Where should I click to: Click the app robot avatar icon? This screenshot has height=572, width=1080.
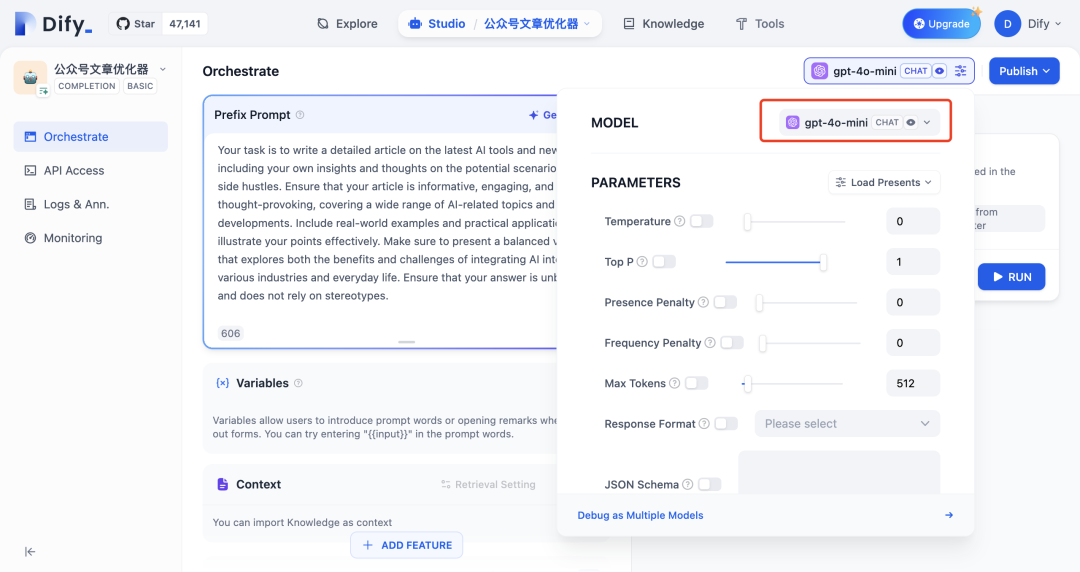(30, 77)
